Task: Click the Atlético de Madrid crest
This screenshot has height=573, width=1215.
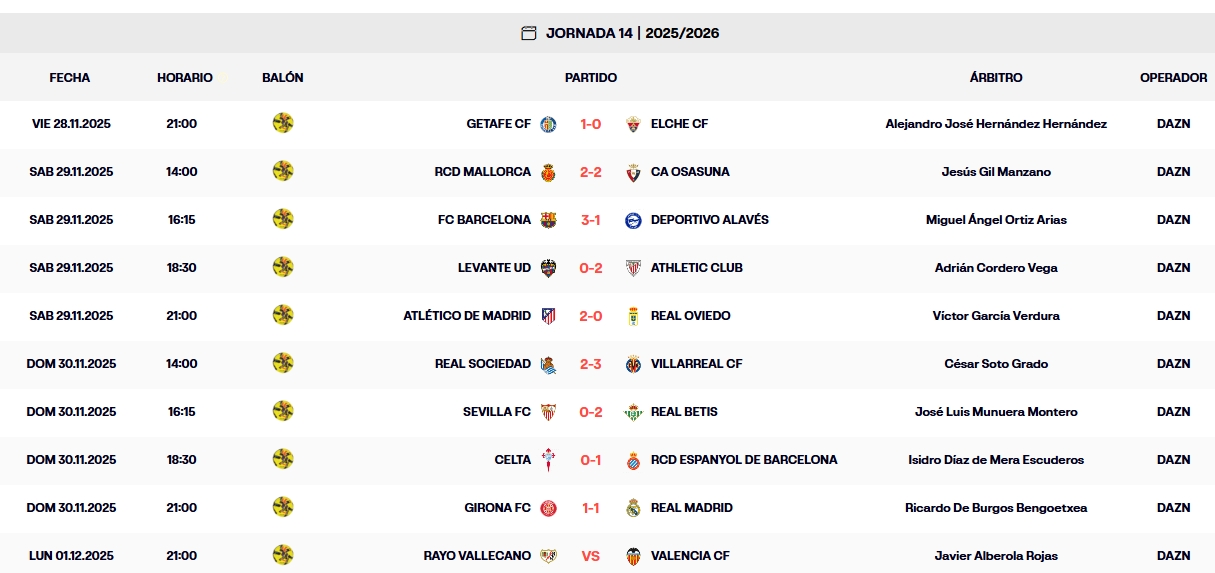Action: 548,316
